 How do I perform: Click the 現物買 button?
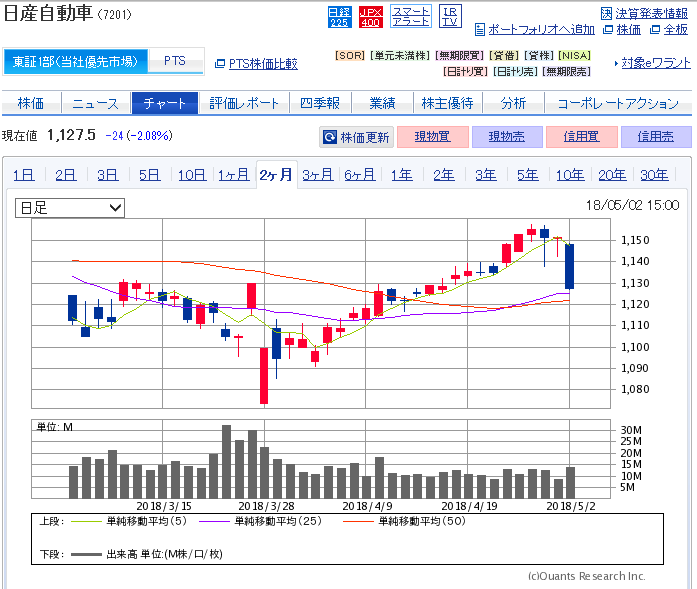[x=433, y=137]
